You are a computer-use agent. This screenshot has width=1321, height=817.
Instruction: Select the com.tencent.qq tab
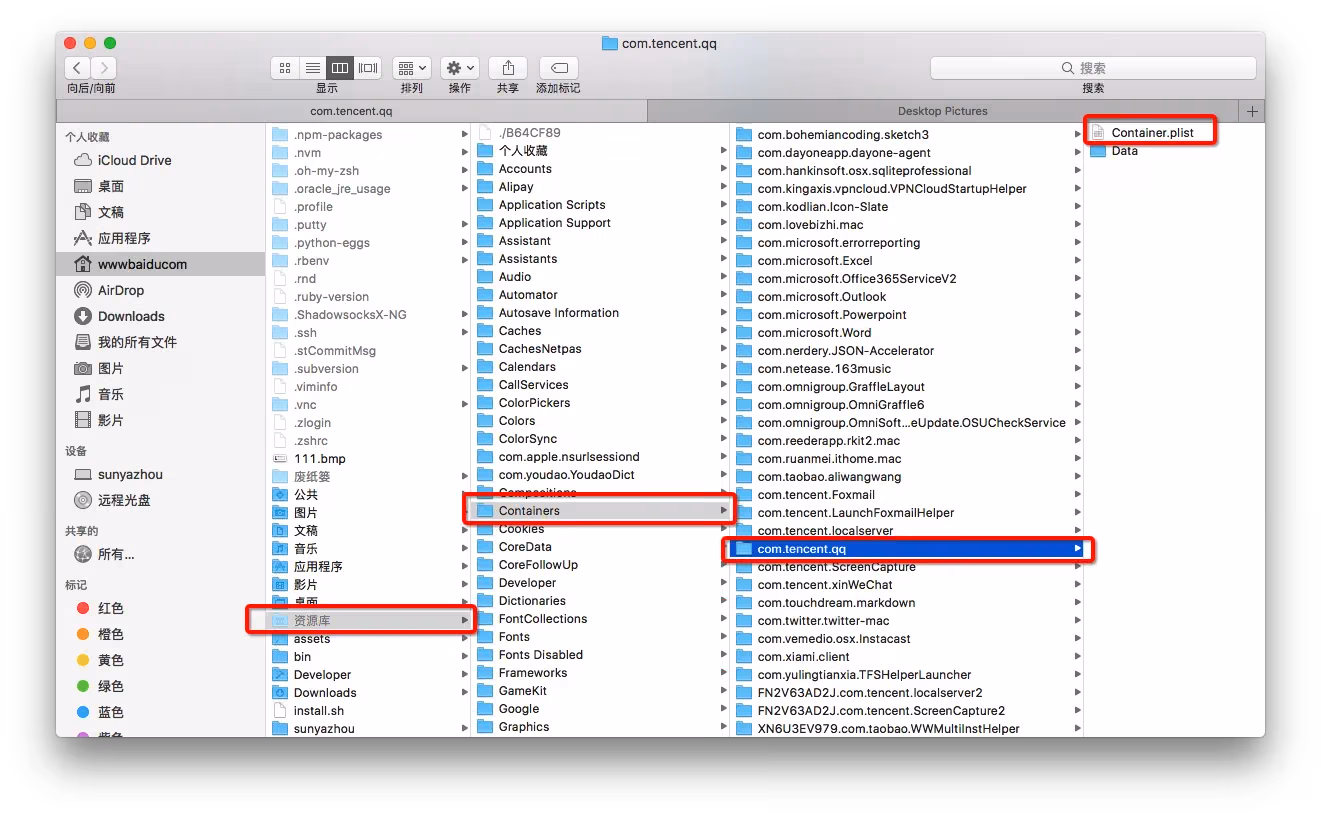(x=351, y=111)
